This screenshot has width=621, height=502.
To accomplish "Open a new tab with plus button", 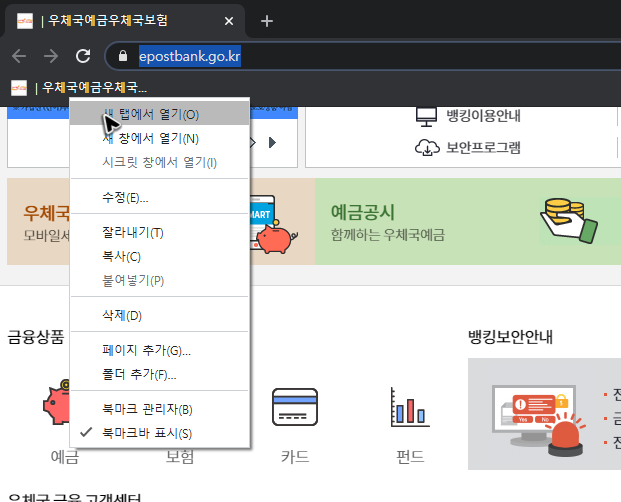I will (267, 21).
